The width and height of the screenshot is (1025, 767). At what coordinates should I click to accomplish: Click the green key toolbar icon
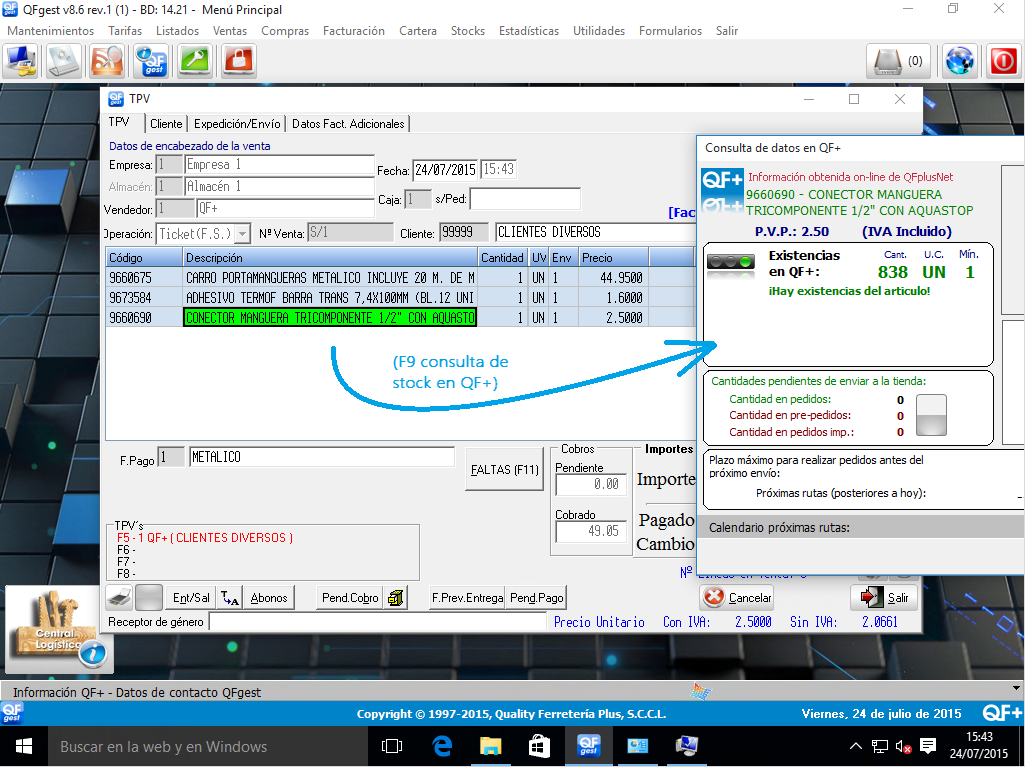(195, 61)
